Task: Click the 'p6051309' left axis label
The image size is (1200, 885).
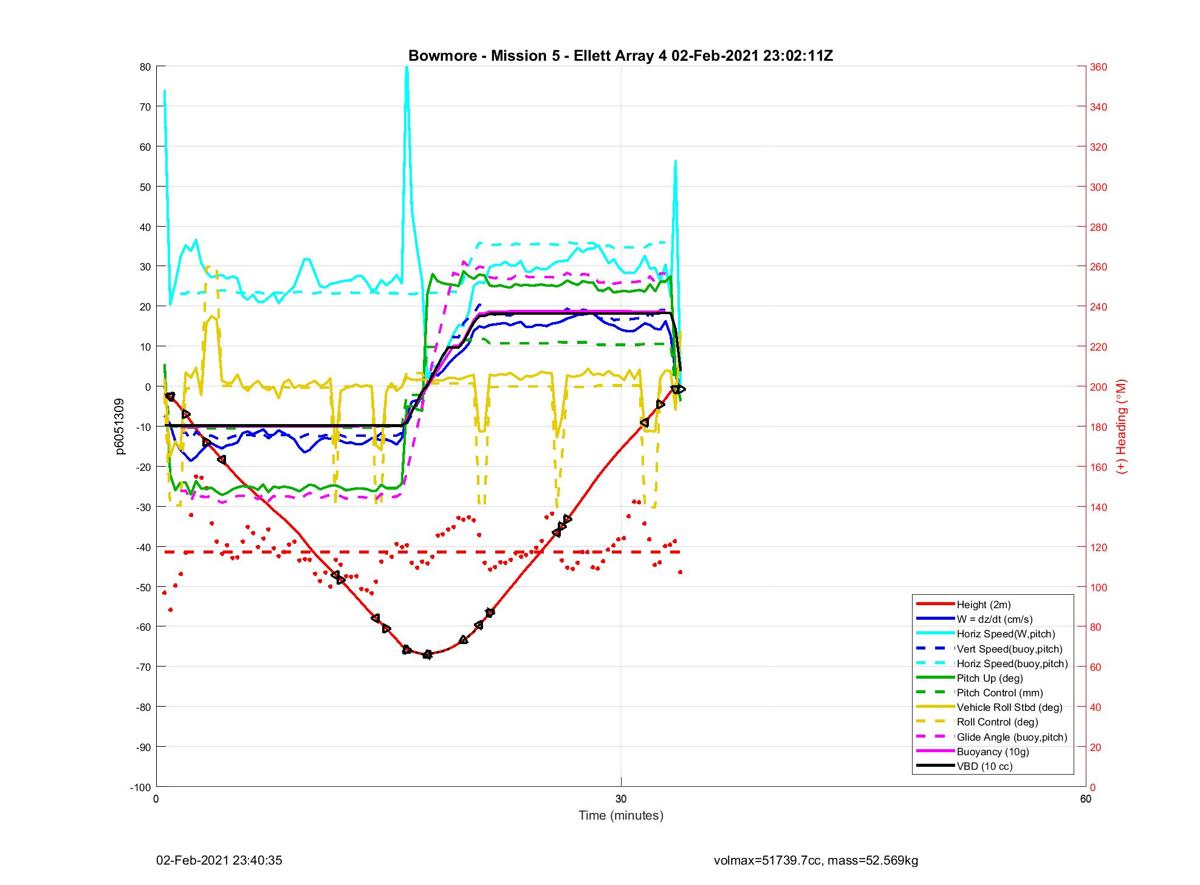Action: pos(119,426)
